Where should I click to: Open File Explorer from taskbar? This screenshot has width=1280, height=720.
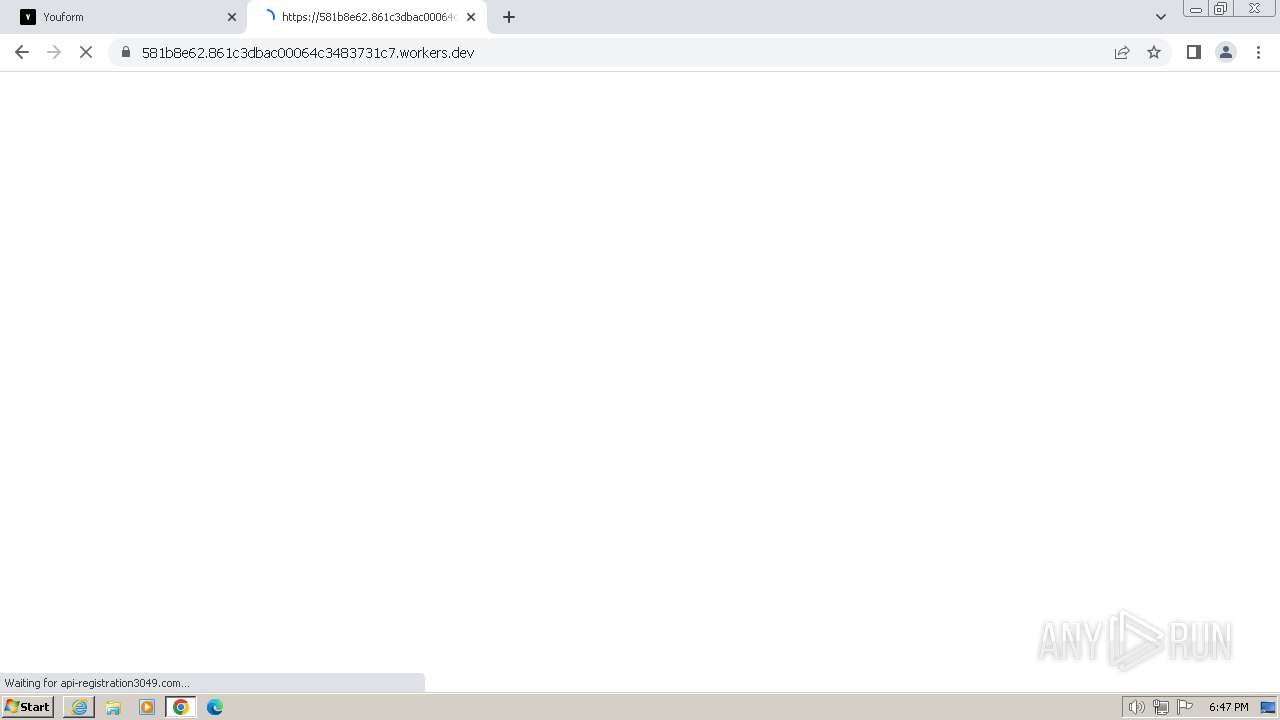click(113, 707)
